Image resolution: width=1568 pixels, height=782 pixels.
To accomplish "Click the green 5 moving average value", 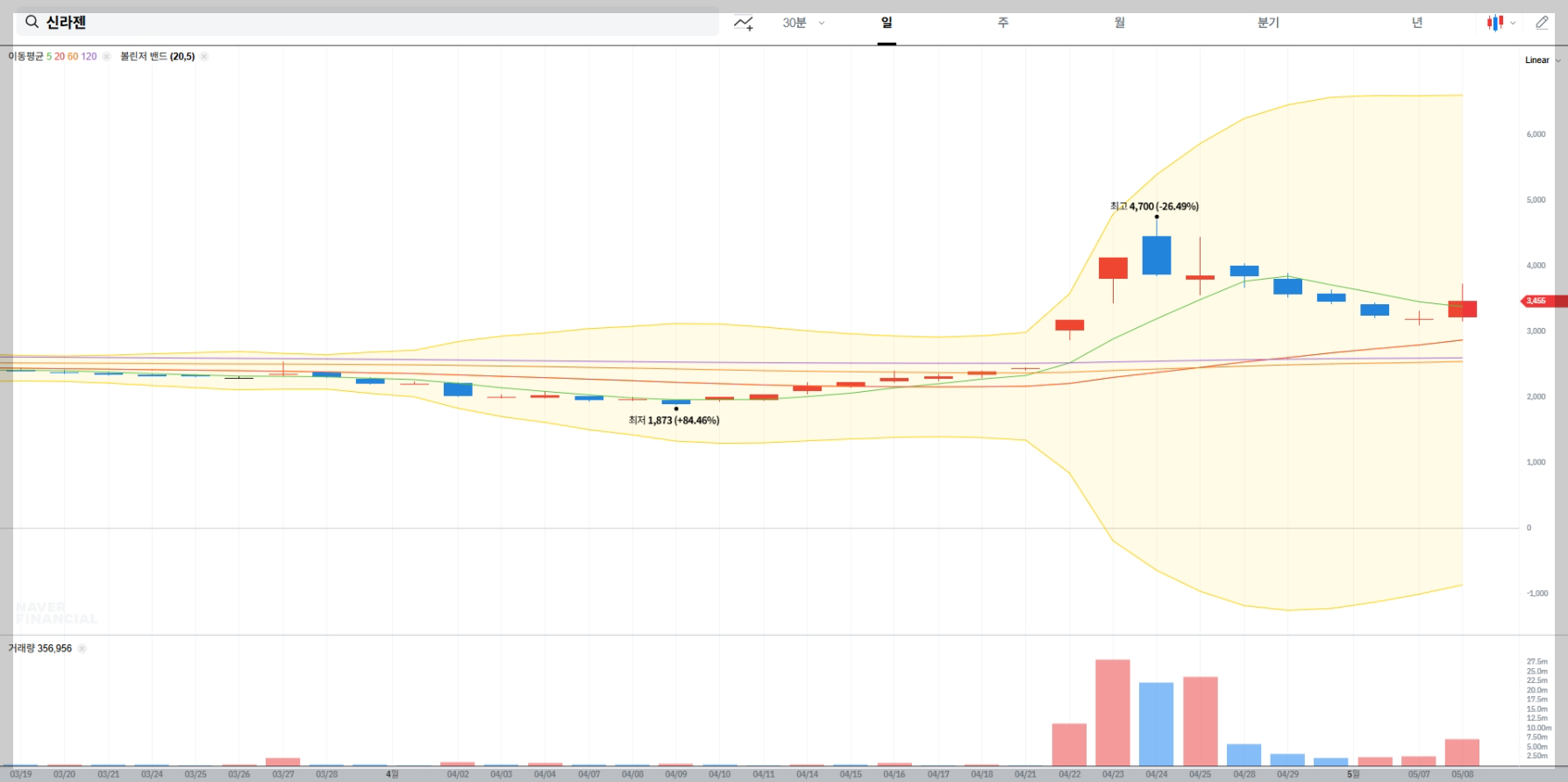I will (x=49, y=56).
